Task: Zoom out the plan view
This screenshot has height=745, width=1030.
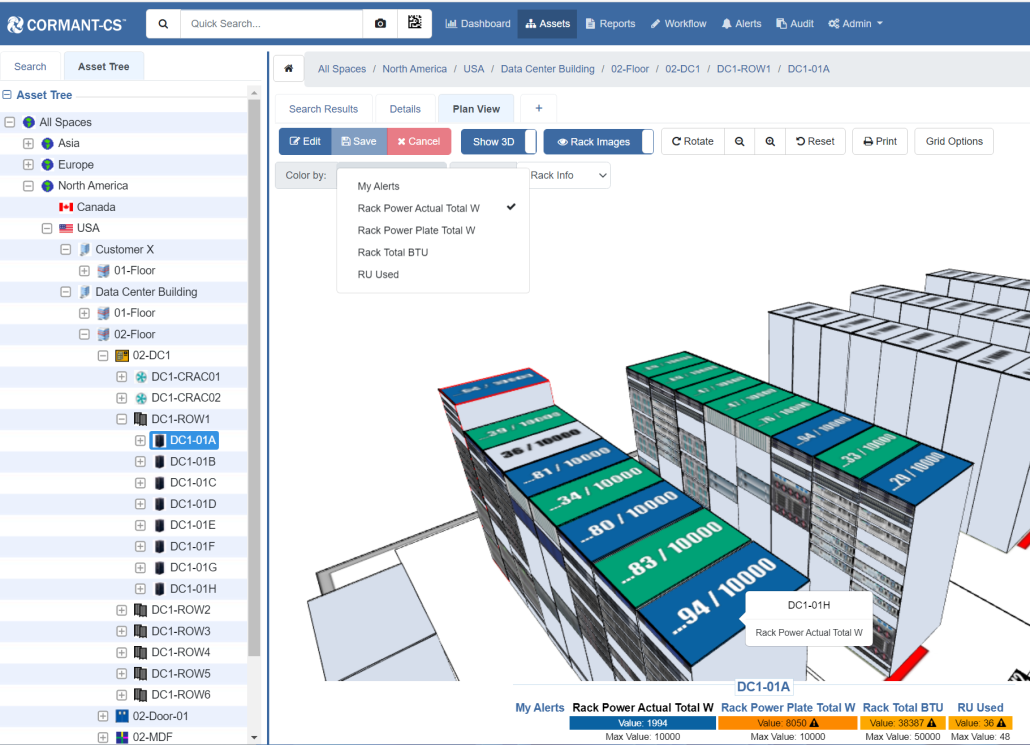Action: [739, 142]
